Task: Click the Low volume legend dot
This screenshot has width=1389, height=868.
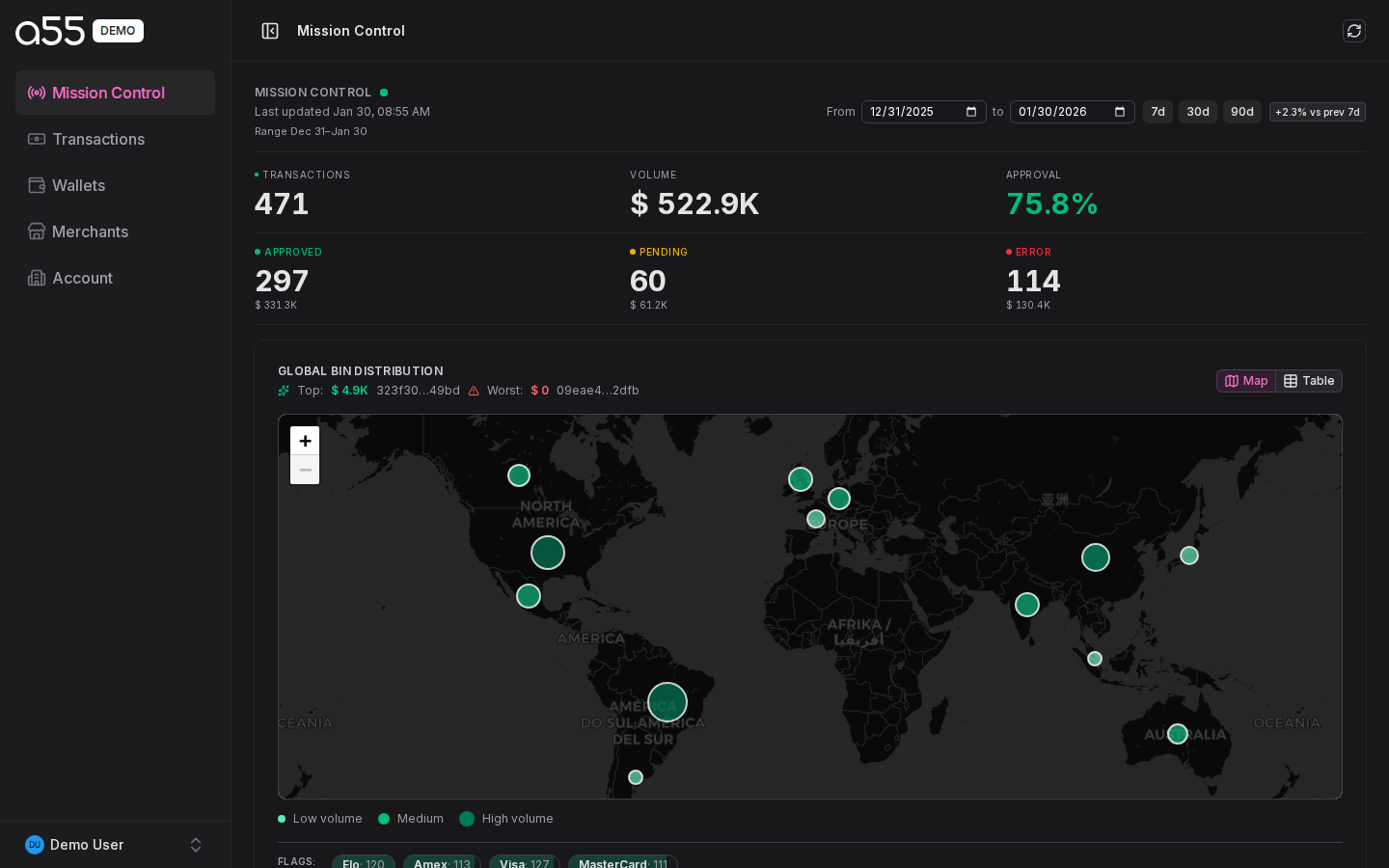Action: point(282,819)
